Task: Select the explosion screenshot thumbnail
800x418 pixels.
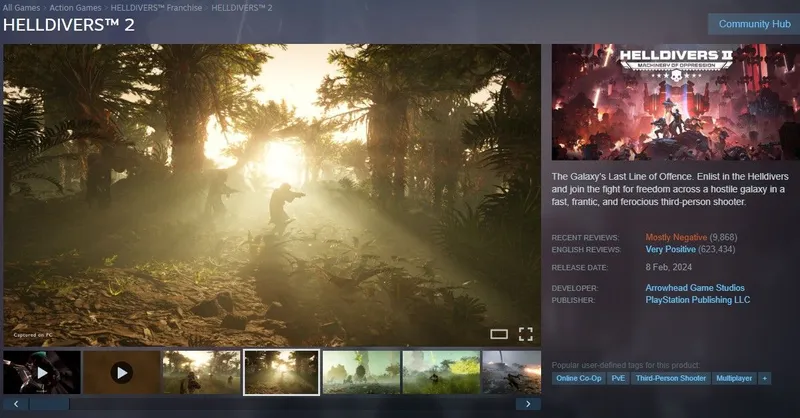Action: [x=512, y=373]
